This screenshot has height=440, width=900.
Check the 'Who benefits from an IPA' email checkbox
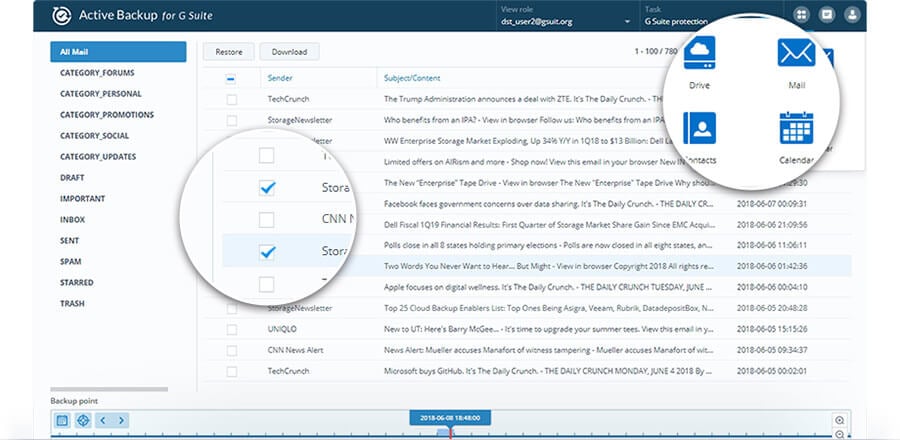(x=231, y=120)
